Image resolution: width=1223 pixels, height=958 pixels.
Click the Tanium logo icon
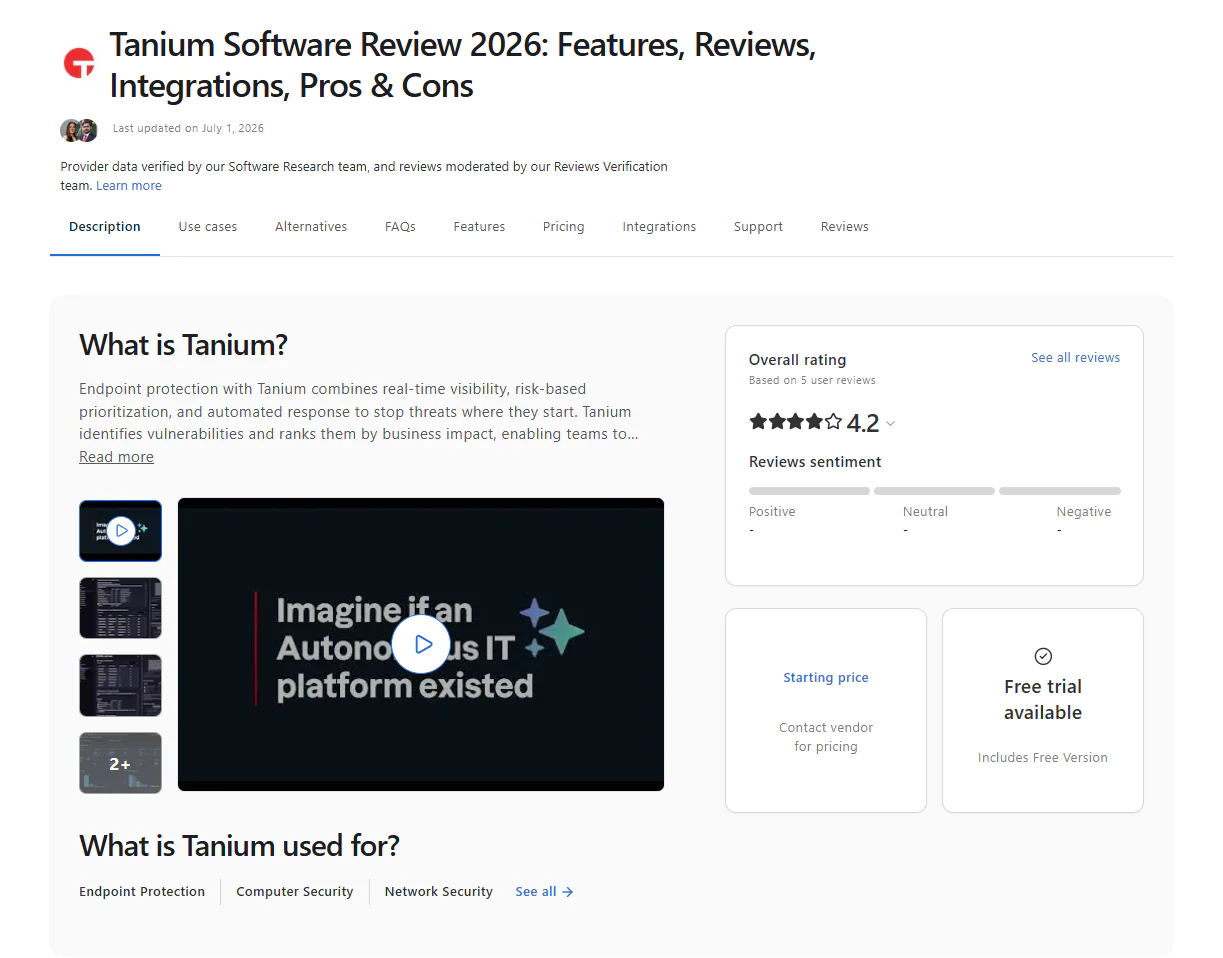(79, 64)
